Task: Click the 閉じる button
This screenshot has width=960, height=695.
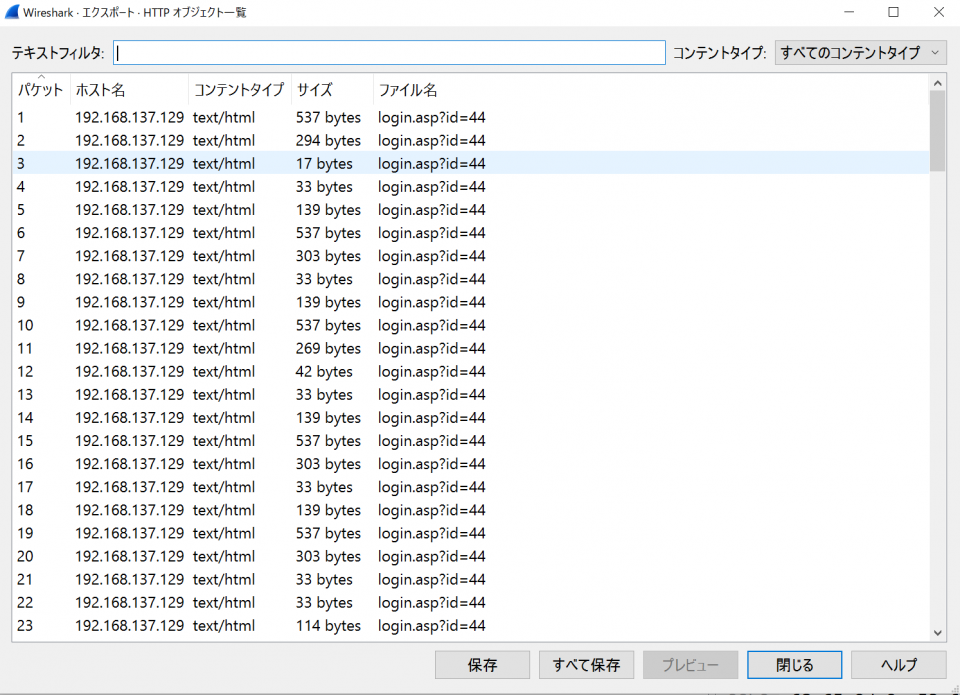Action: (795, 665)
